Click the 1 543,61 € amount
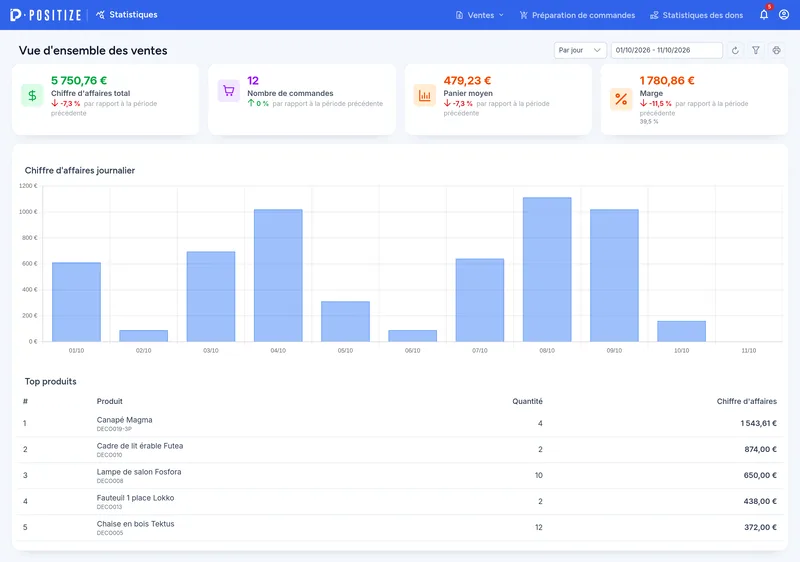This screenshot has height=562, width=800. 759,423
